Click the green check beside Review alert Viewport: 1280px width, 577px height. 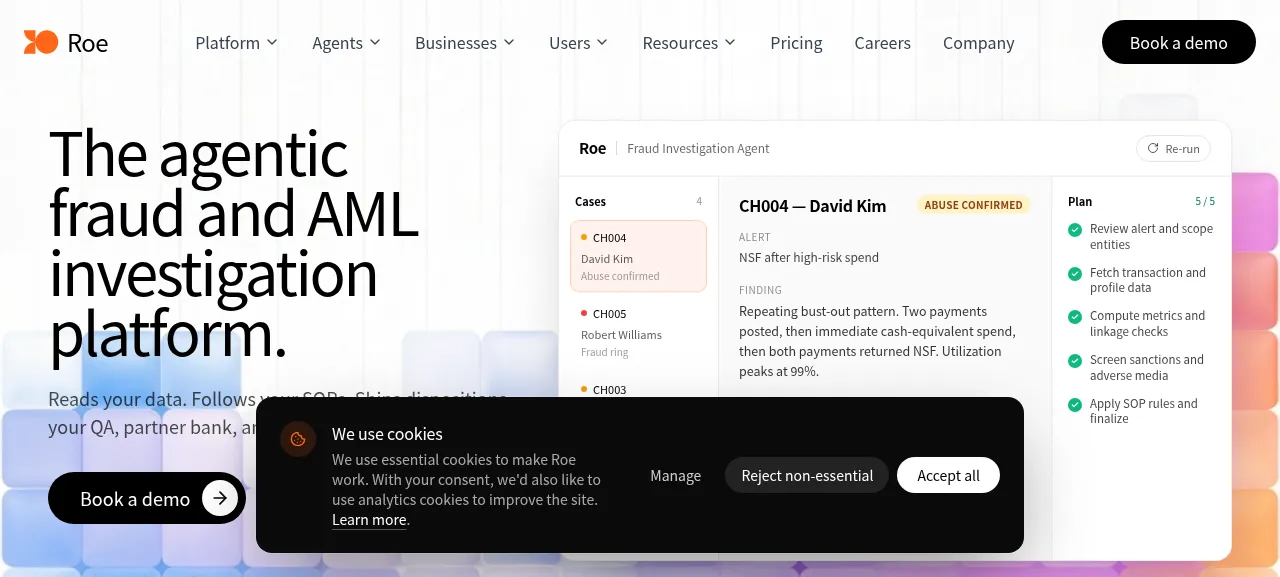click(x=1075, y=230)
